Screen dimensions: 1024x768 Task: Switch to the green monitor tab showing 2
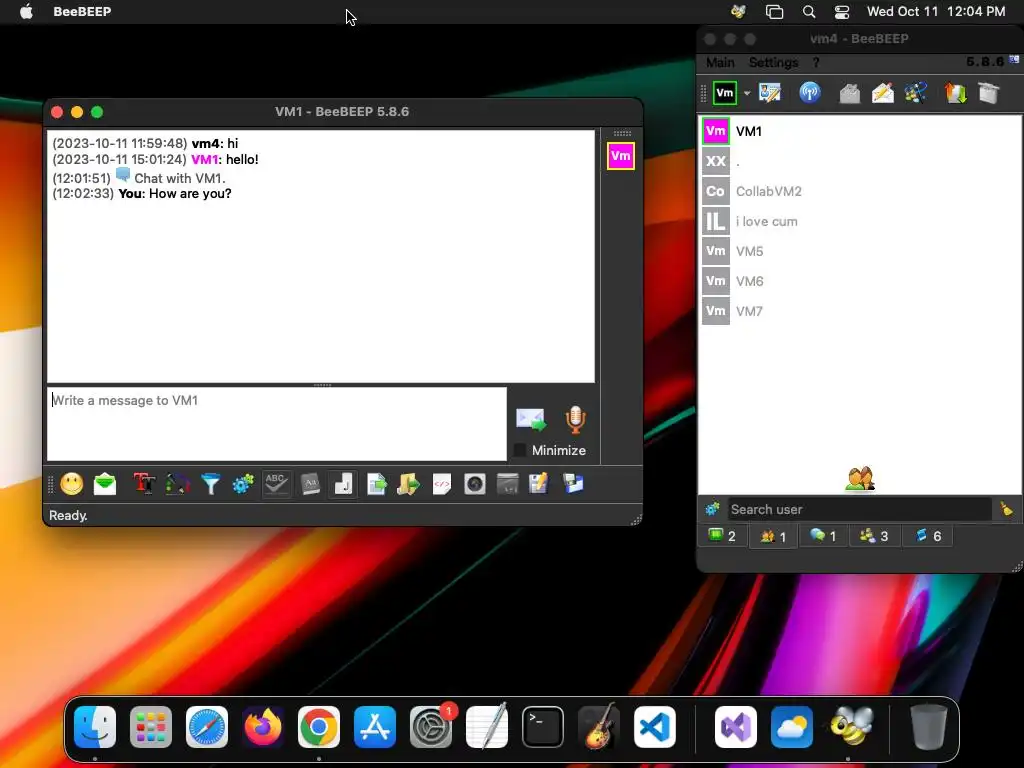coord(722,536)
